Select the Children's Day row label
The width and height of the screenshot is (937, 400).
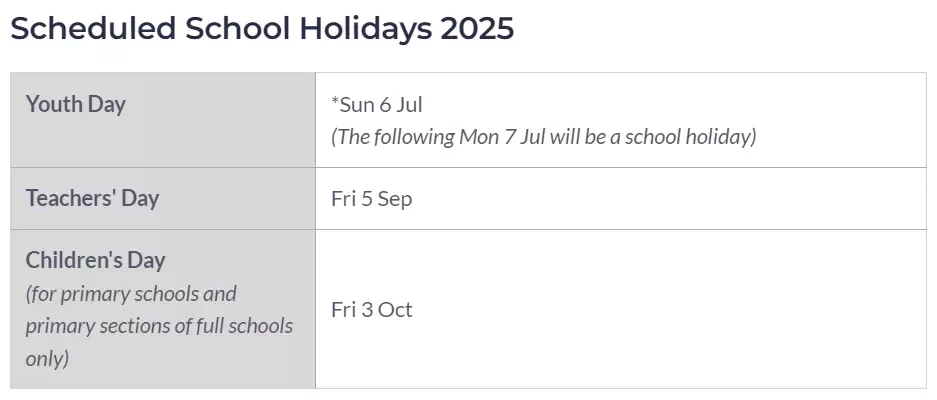click(95, 260)
